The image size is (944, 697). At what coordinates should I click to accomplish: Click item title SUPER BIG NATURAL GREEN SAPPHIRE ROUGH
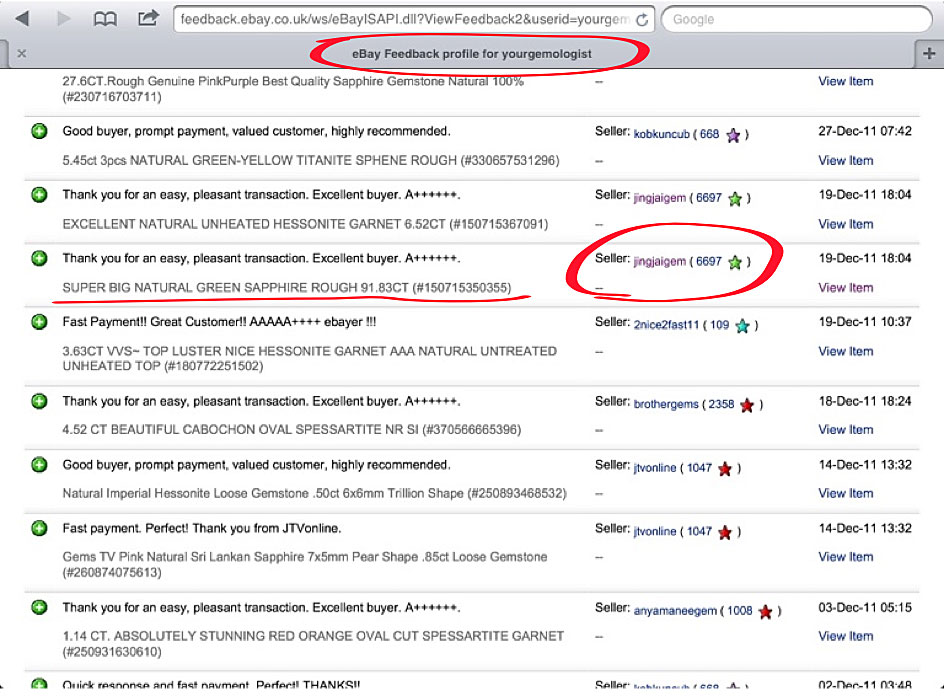coord(287,288)
